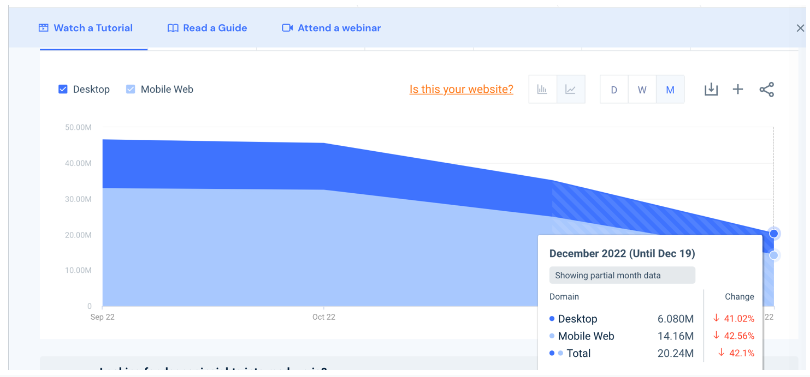Download chart data icon

point(711,89)
